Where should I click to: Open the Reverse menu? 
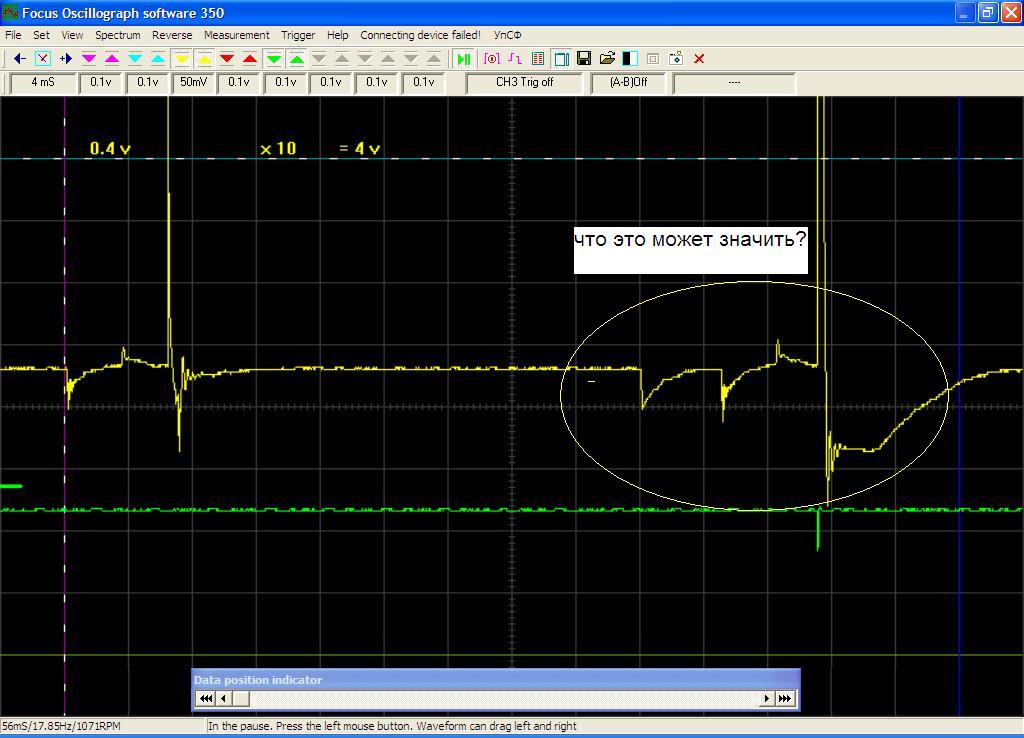(x=172, y=35)
